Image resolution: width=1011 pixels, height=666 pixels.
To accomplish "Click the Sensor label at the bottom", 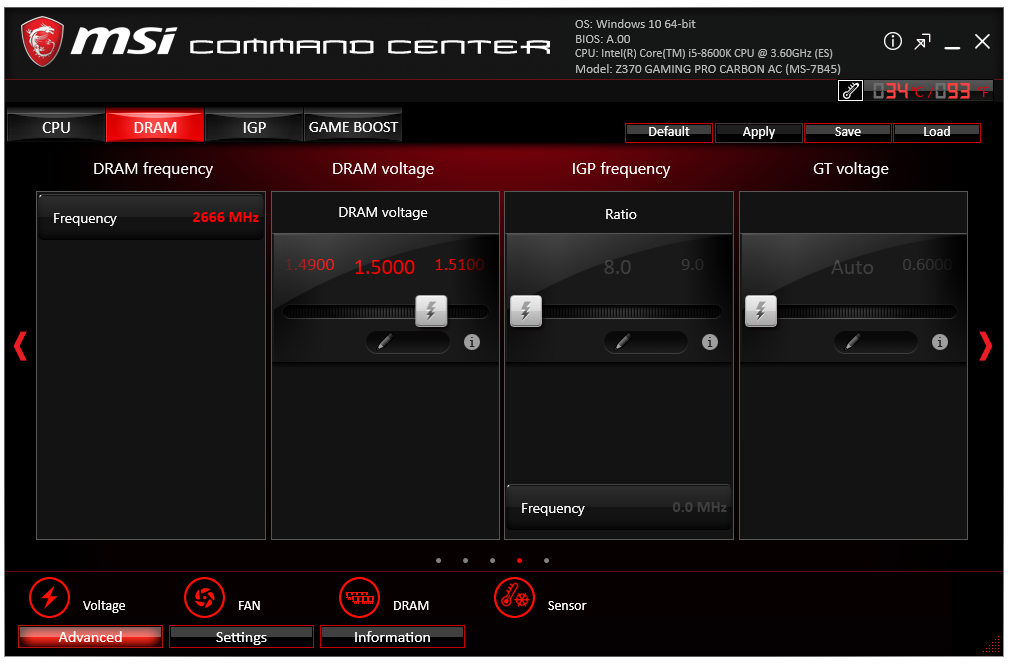I will (x=567, y=605).
